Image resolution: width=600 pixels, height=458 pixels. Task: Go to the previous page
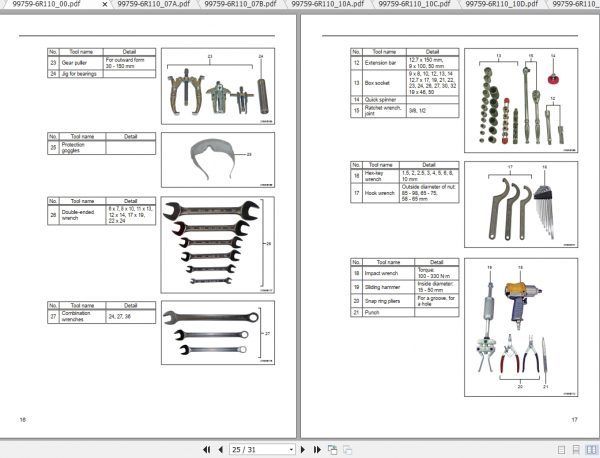pyautogui.click(x=220, y=449)
